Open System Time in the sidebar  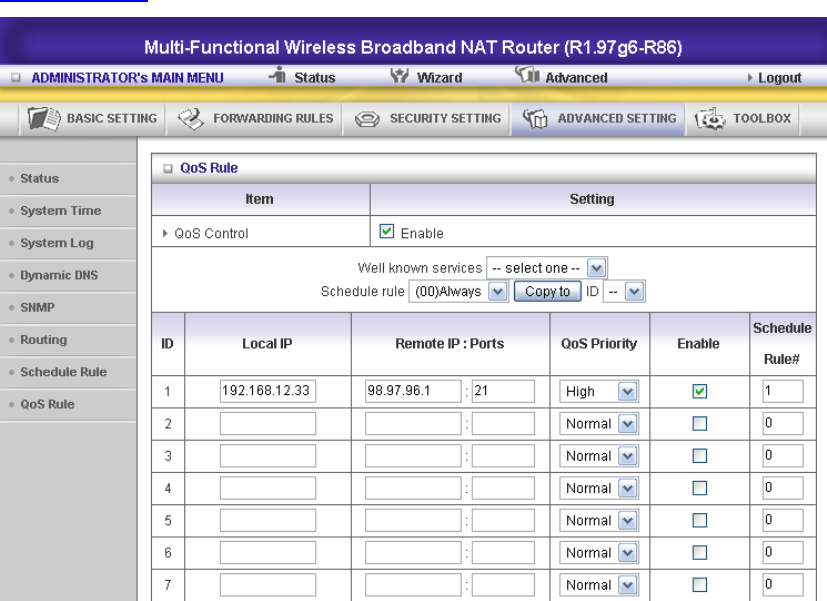point(61,211)
